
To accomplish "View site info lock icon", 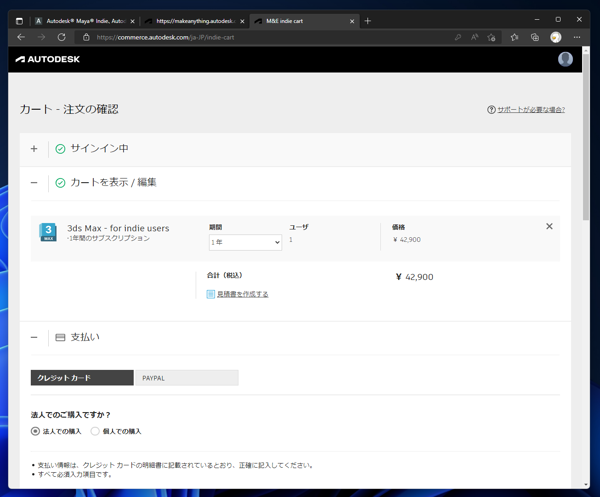I will click(x=86, y=37).
